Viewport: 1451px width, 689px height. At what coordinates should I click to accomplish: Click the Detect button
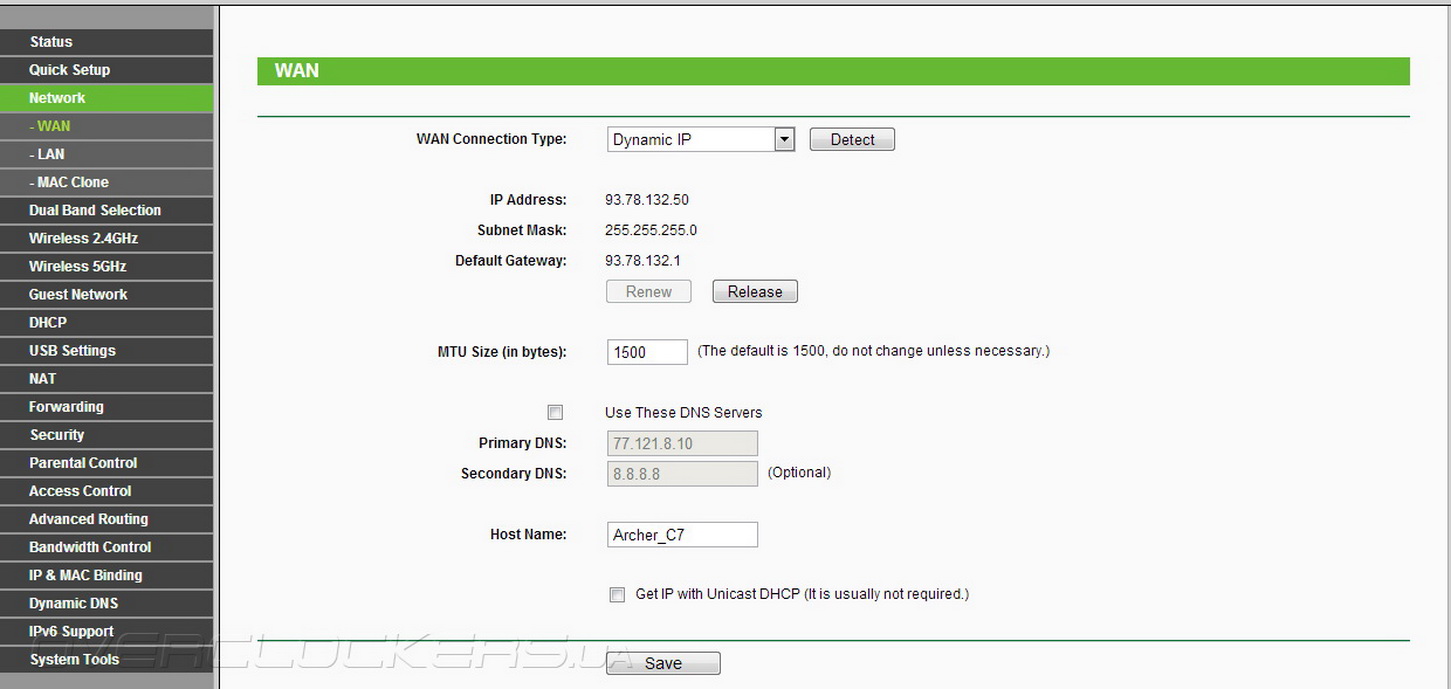pos(852,140)
